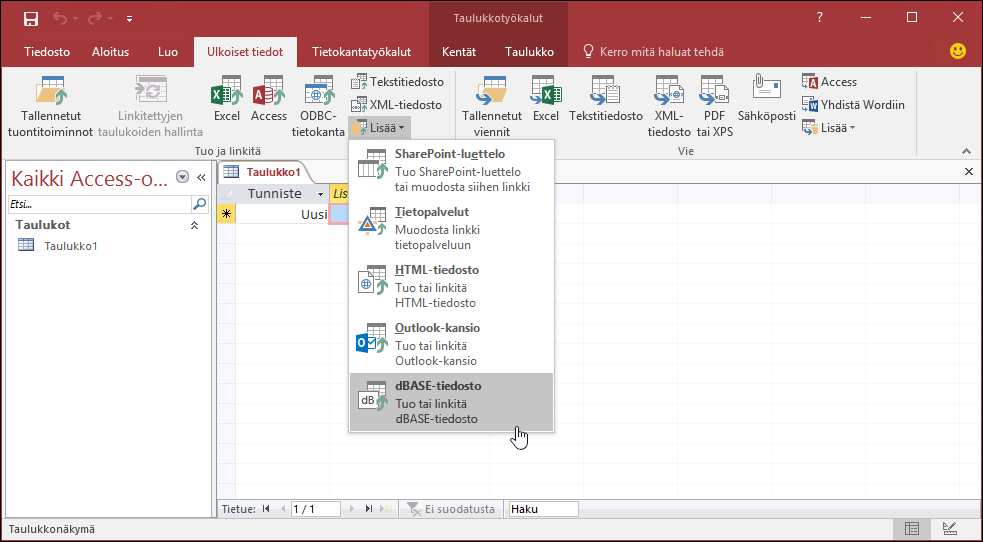Export to Excel in Vie group

click(x=546, y=98)
